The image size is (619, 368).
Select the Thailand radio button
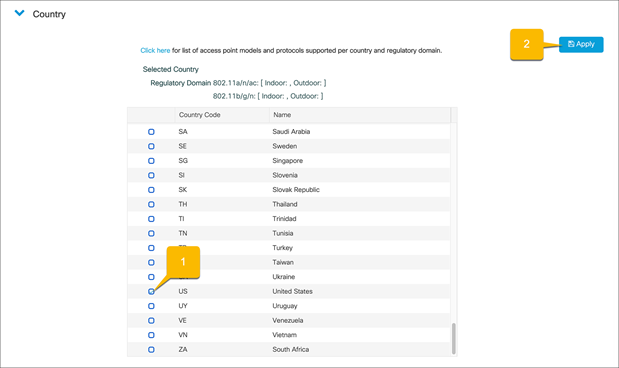point(151,205)
